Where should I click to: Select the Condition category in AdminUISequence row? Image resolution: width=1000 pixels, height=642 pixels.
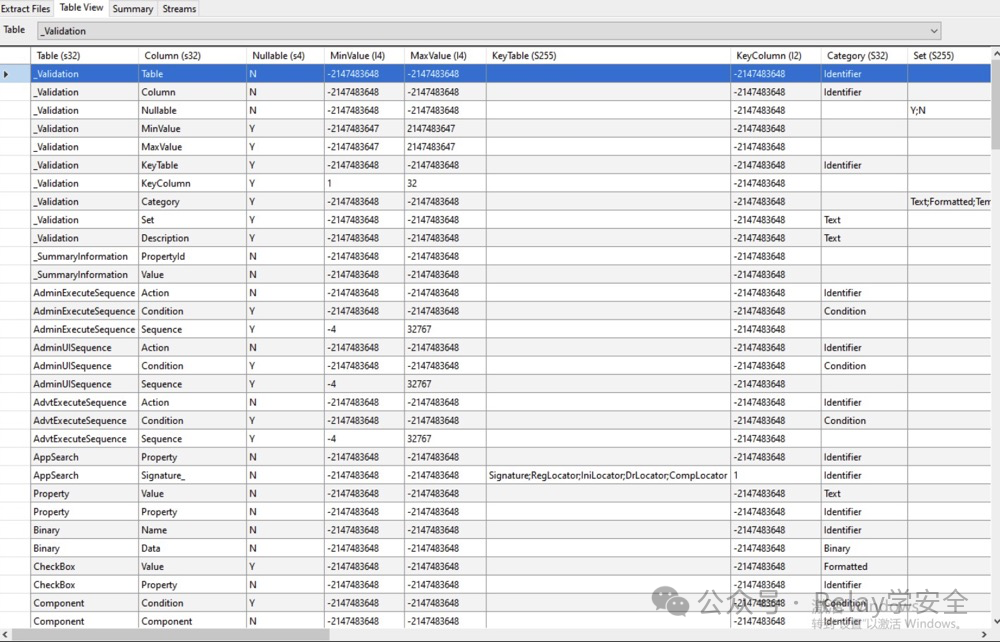(x=864, y=366)
